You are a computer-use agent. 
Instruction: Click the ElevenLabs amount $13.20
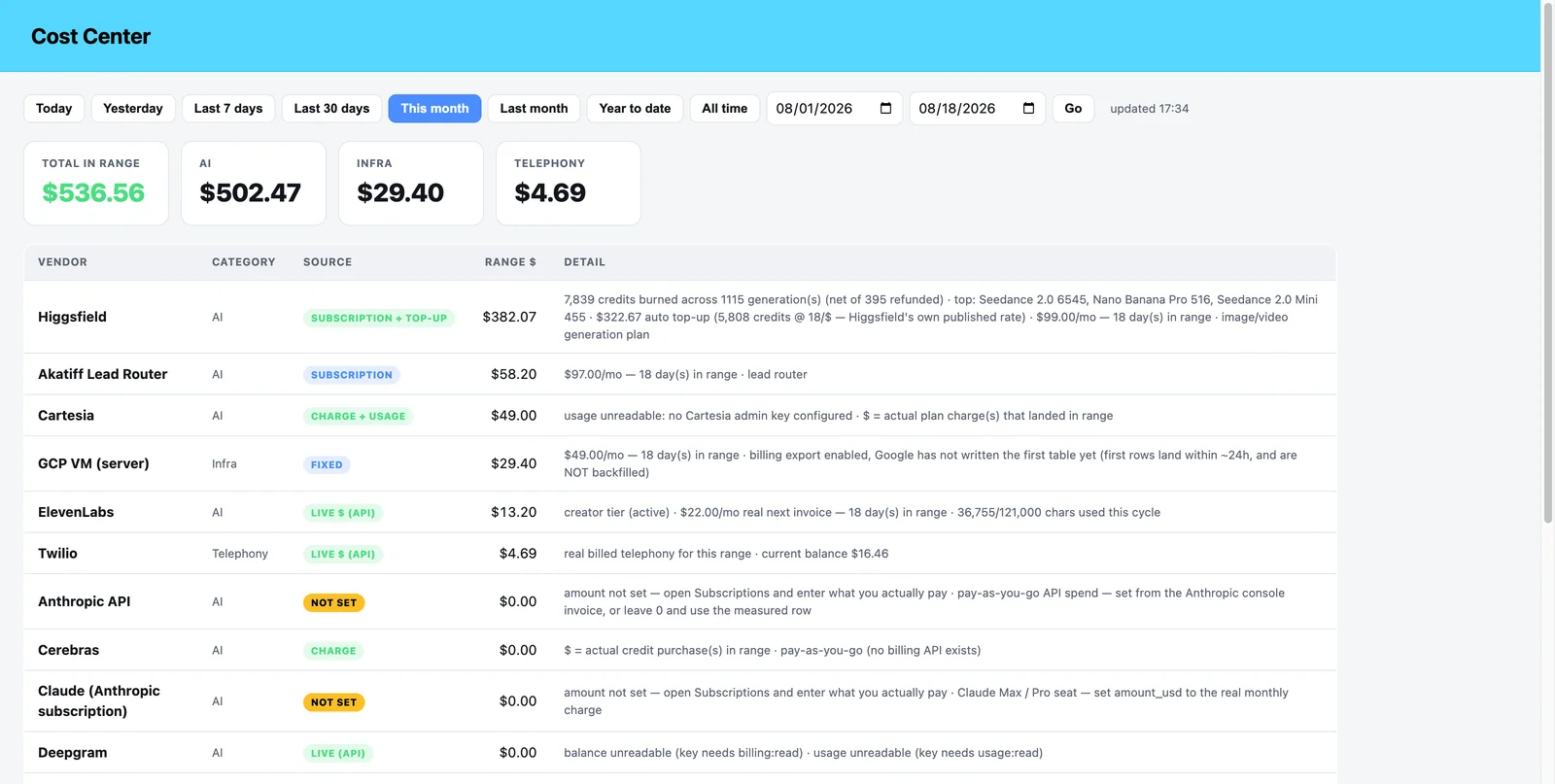click(513, 512)
